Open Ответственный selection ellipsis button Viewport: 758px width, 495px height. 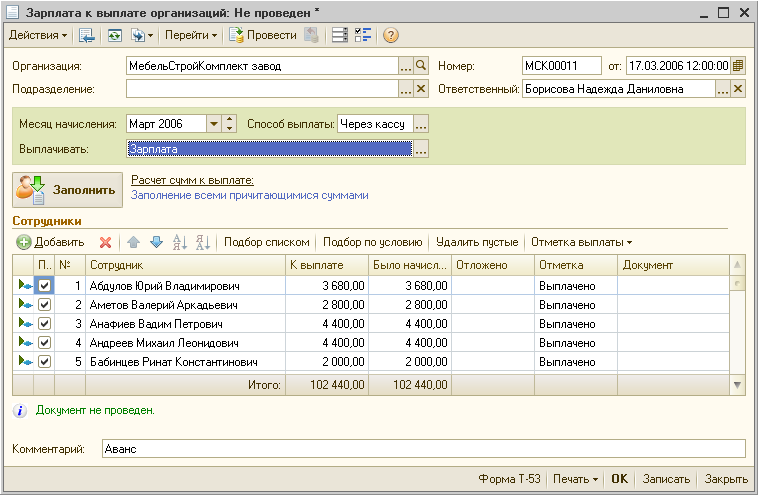pos(722,89)
